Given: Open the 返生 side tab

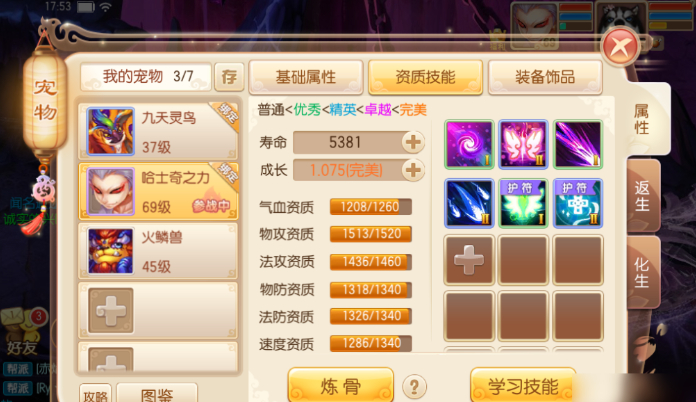Looking at the screenshot, I should (x=643, y=196).
